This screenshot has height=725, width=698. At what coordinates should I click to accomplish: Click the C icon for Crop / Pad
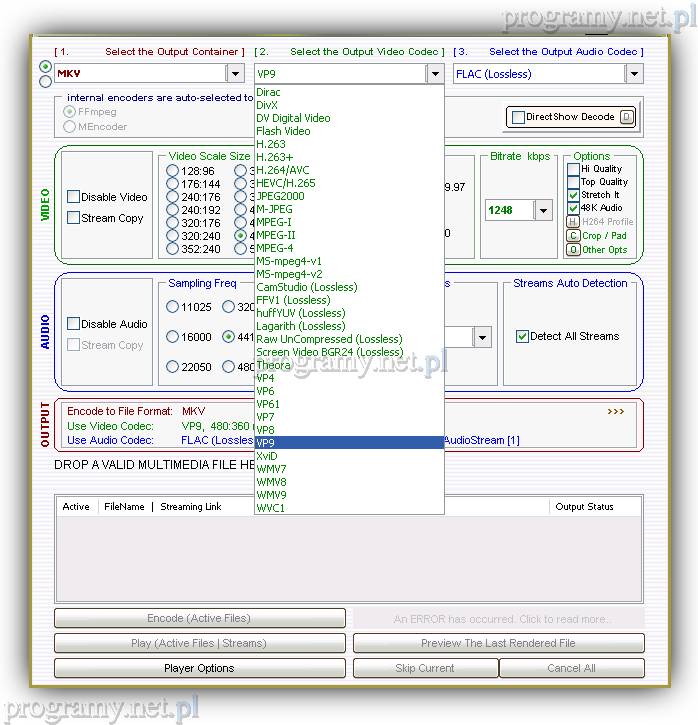click(573, 236)
